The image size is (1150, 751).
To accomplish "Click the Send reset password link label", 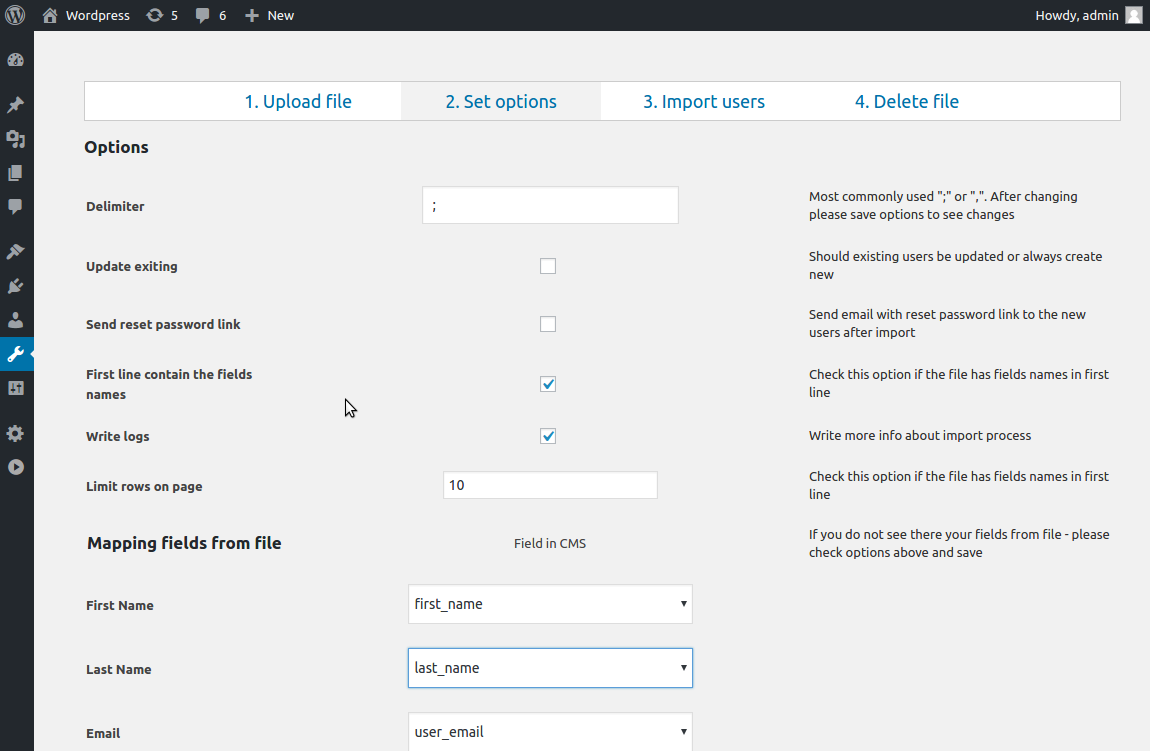I will 163,324.
